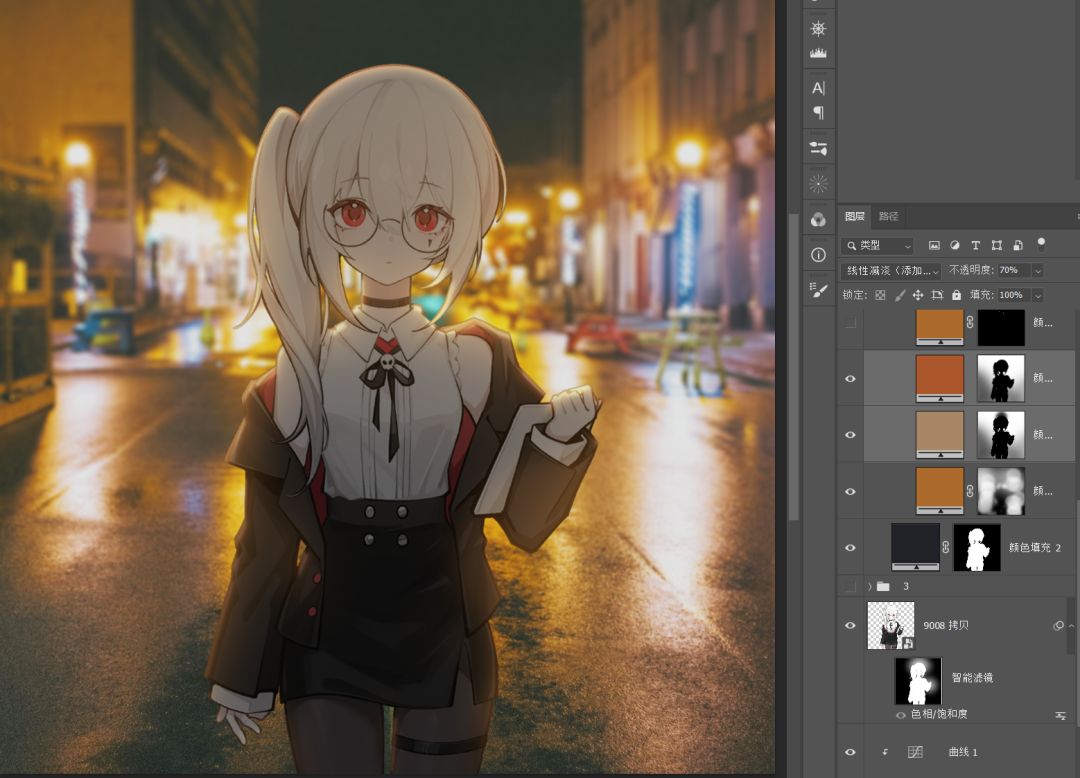Select the 9008 拷贝 layer thumbnail

click(x=890, y=625)
